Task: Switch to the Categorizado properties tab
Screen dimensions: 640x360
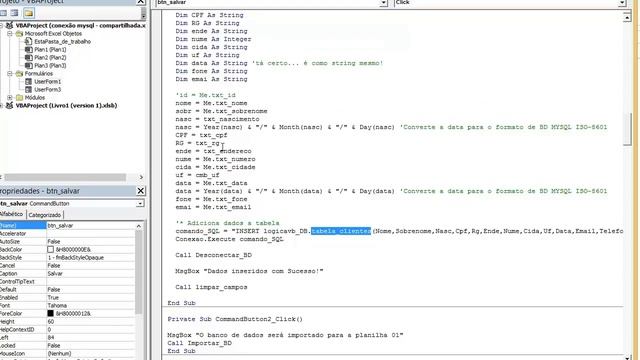Action: coord(45,215)
